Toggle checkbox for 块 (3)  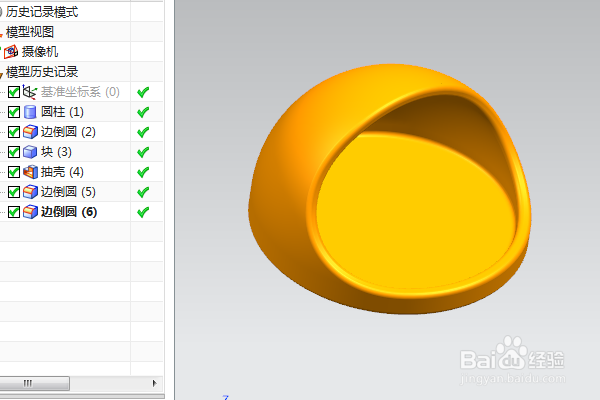(x=14, y=152)
